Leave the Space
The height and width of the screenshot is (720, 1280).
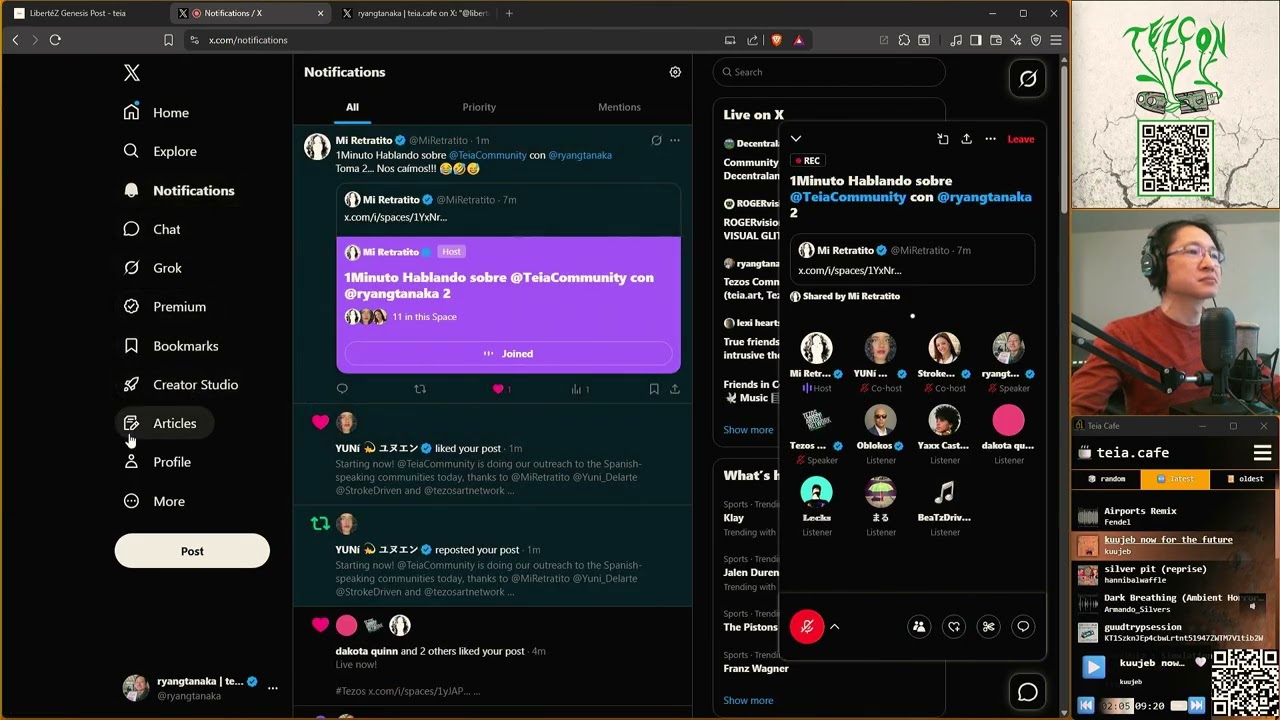pyautogui.click(x=1021, y=139)
